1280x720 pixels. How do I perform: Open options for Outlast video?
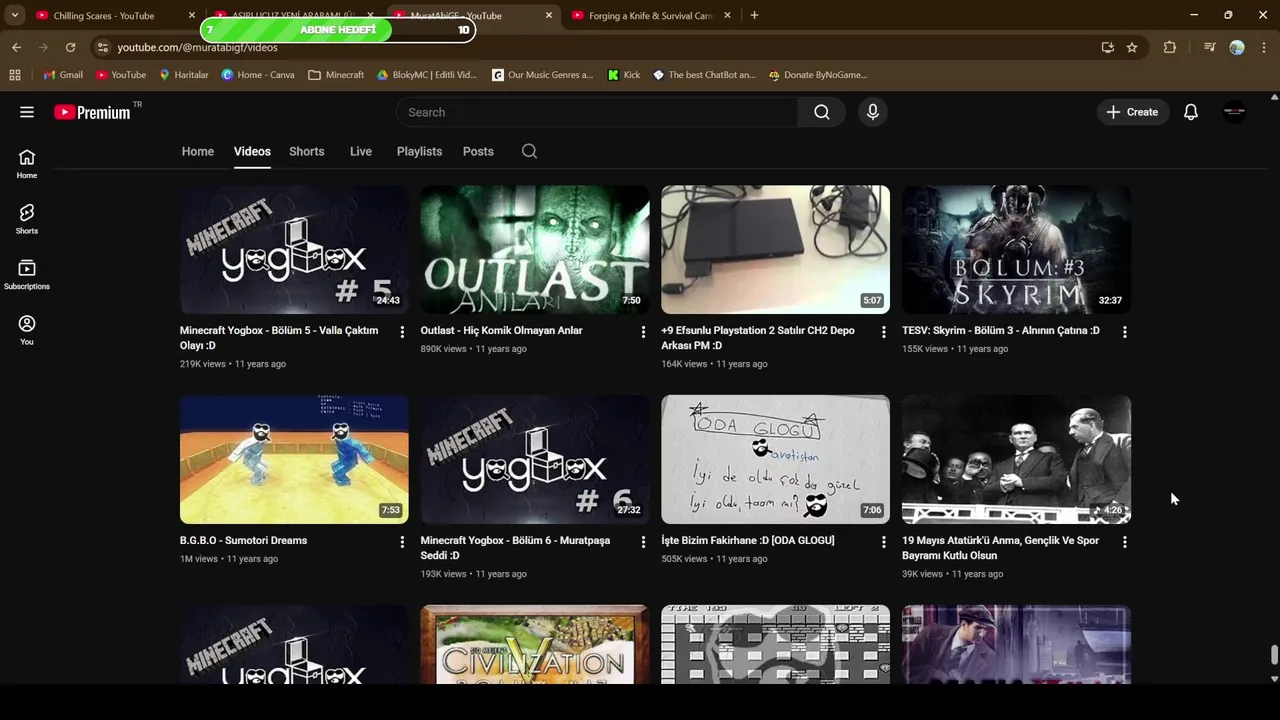click(643, 332)
